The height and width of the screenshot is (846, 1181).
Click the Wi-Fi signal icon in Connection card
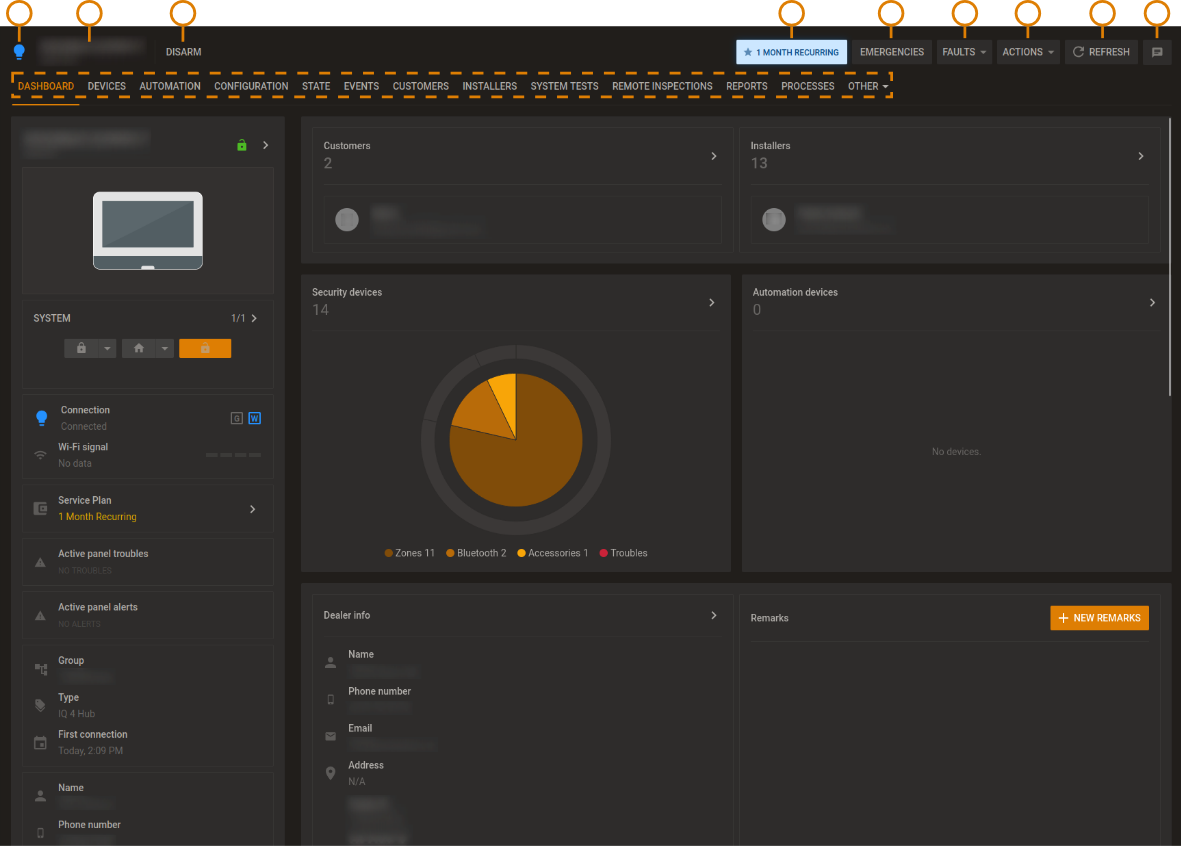click(38, 455)
